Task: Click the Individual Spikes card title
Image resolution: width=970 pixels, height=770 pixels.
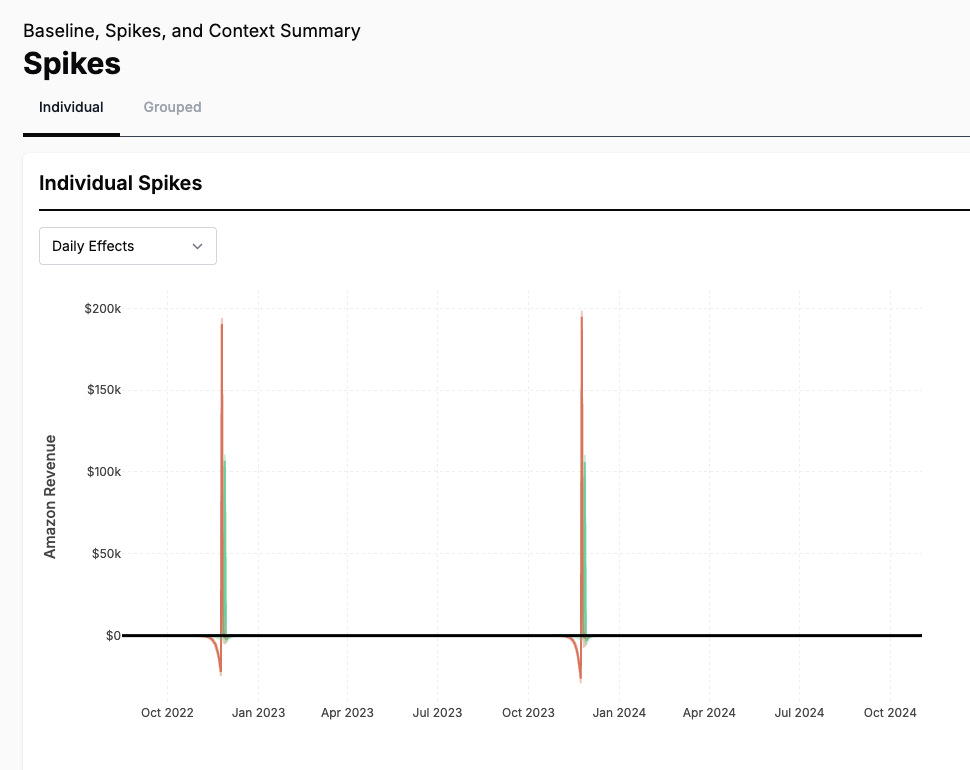Action: pos(120,183)
